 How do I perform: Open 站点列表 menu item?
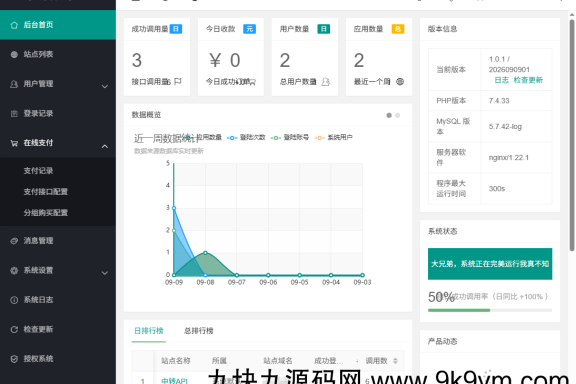coord(58,54)
